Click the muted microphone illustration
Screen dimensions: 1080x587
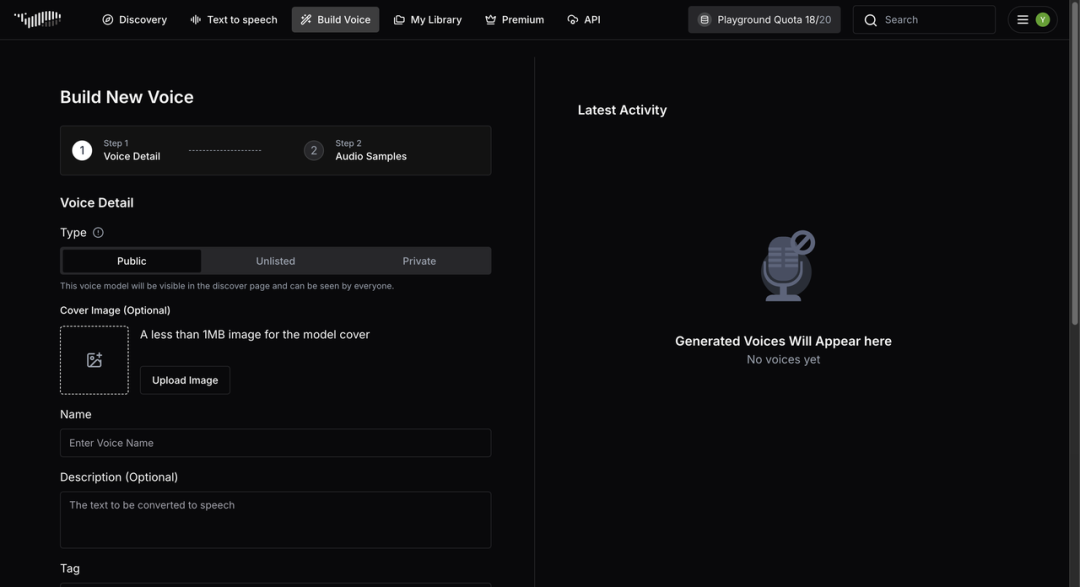coord(785,266)
